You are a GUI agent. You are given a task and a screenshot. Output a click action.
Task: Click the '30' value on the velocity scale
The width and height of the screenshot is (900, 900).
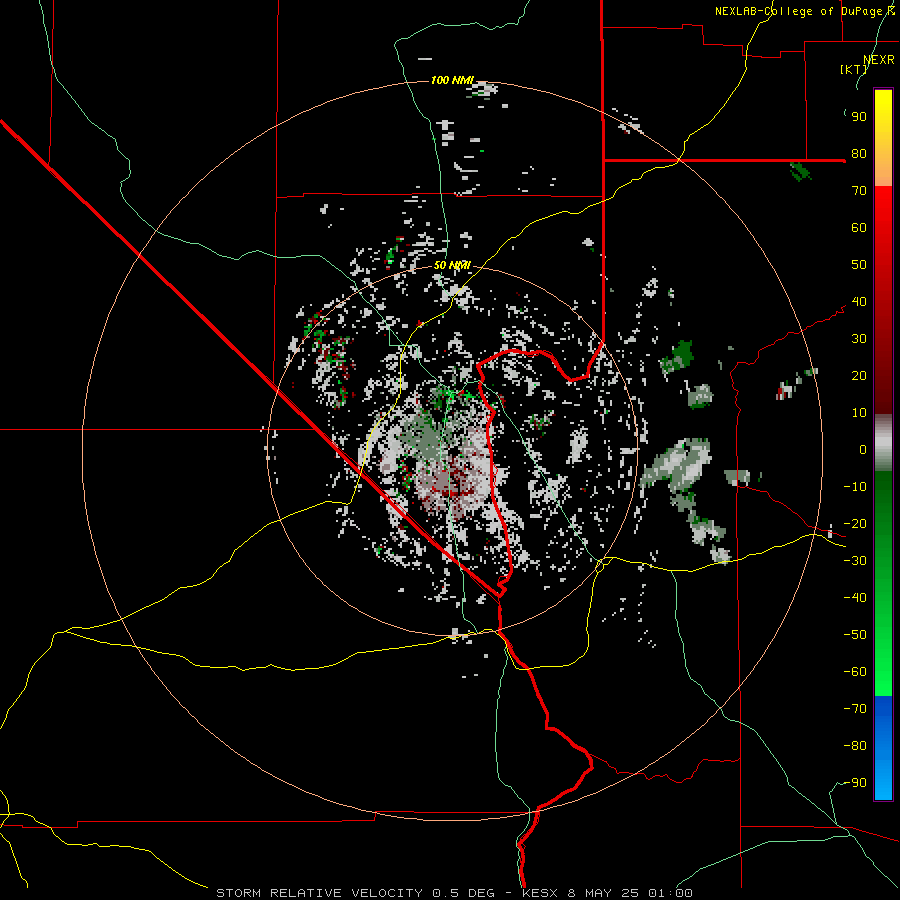(859, 339)
